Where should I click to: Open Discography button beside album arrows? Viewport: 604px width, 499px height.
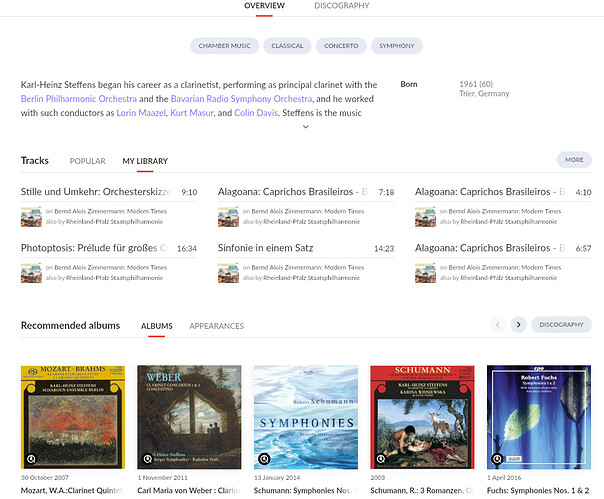click(x=561, y=324)
